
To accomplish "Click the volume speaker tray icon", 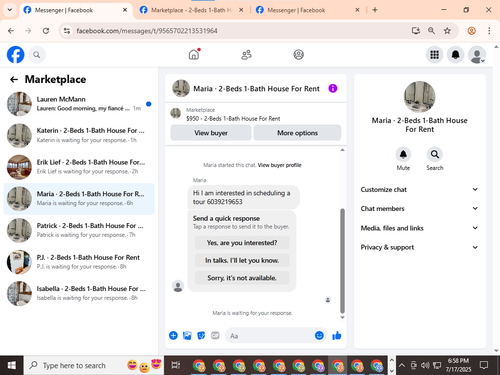I will click(425, 366).
